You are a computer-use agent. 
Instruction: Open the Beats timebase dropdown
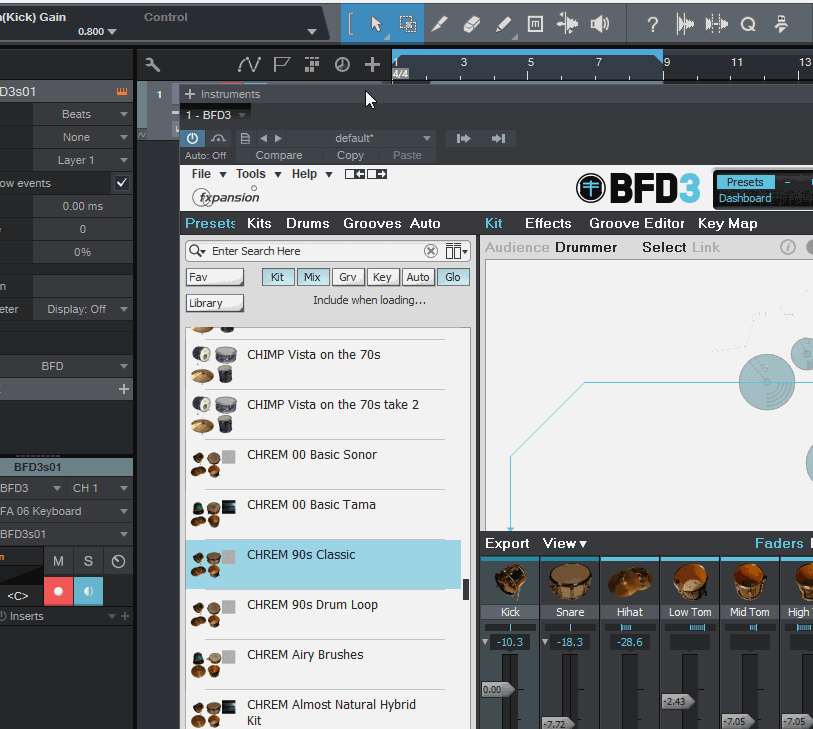click(x=82, y=114)
